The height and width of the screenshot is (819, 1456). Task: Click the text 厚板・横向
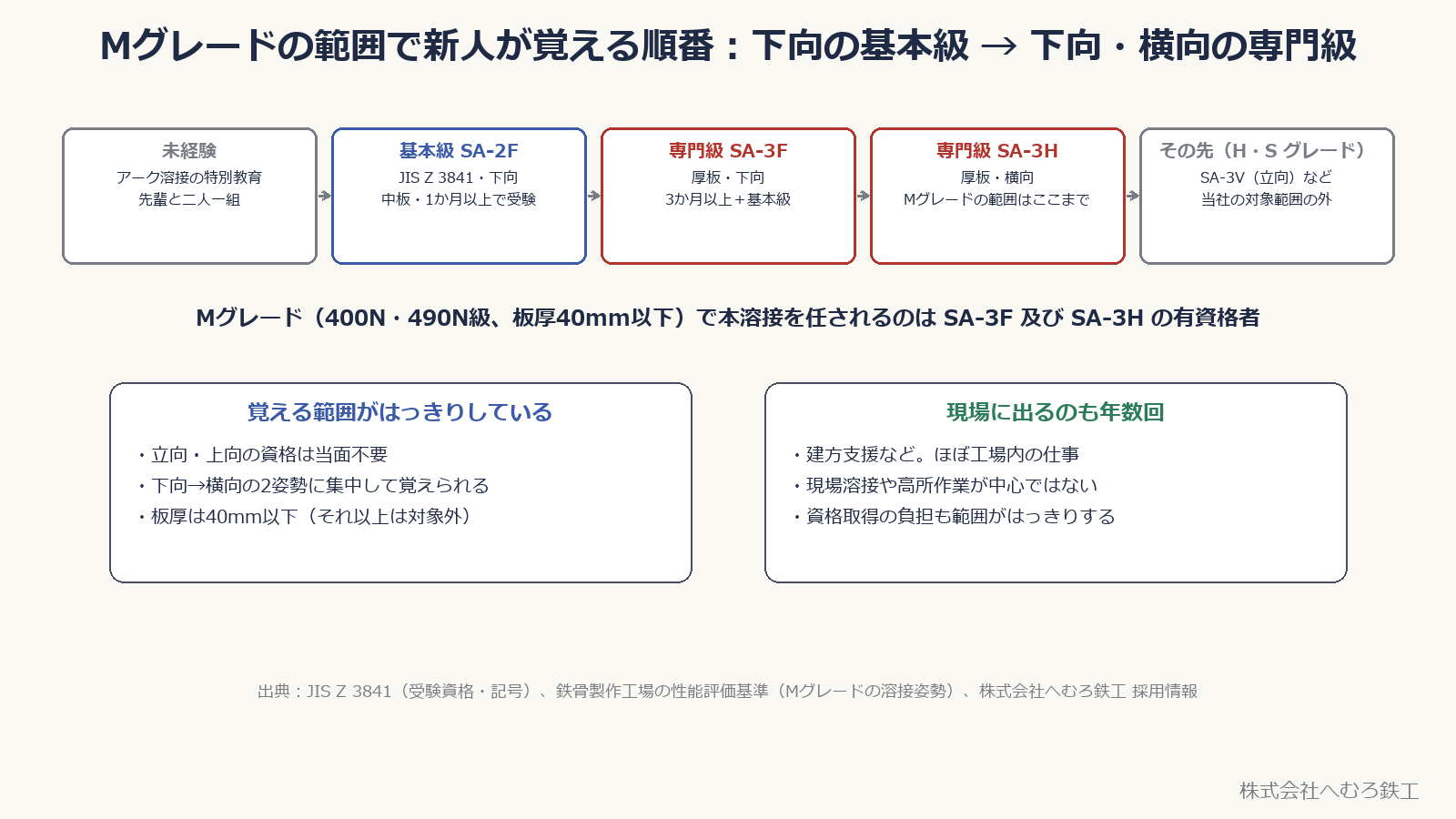pos(997,177)
